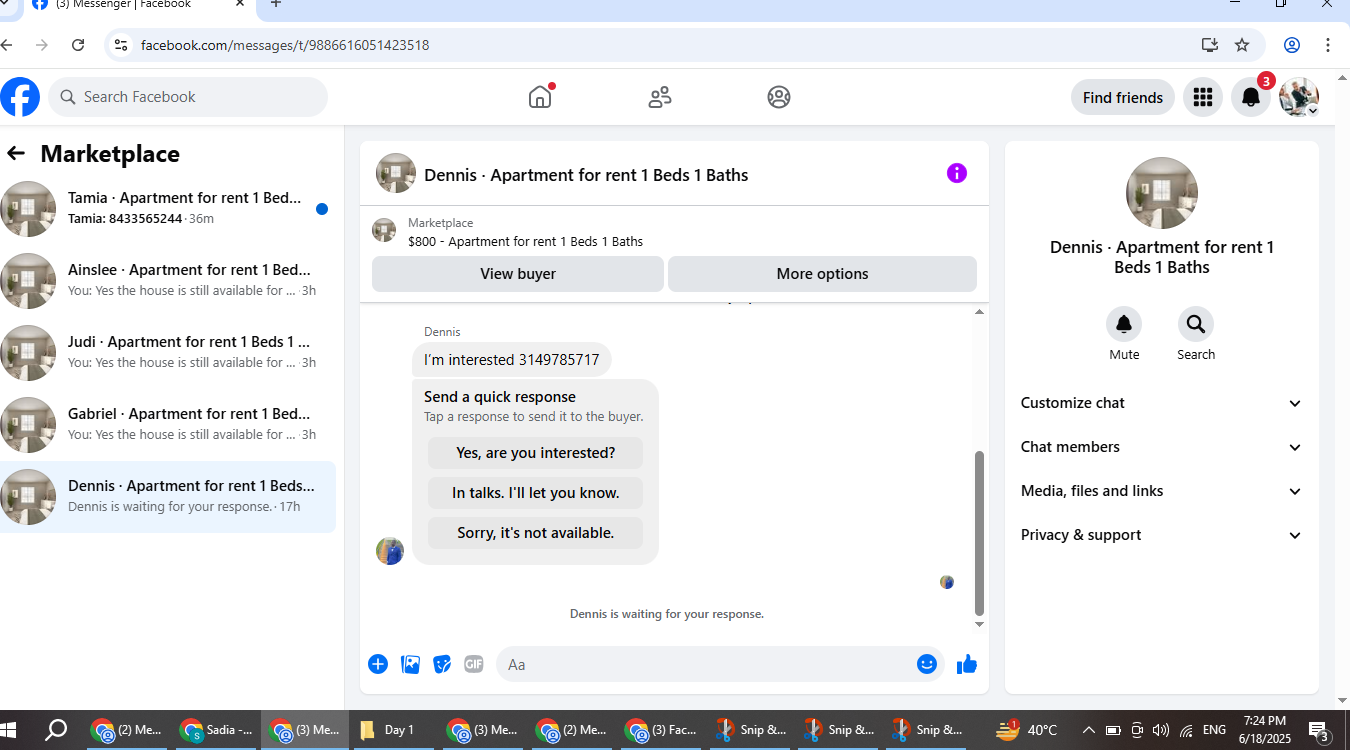The image size is (1350, 750).
Task: Focus the Search Facebook field
Action: [x=188, y=97]
